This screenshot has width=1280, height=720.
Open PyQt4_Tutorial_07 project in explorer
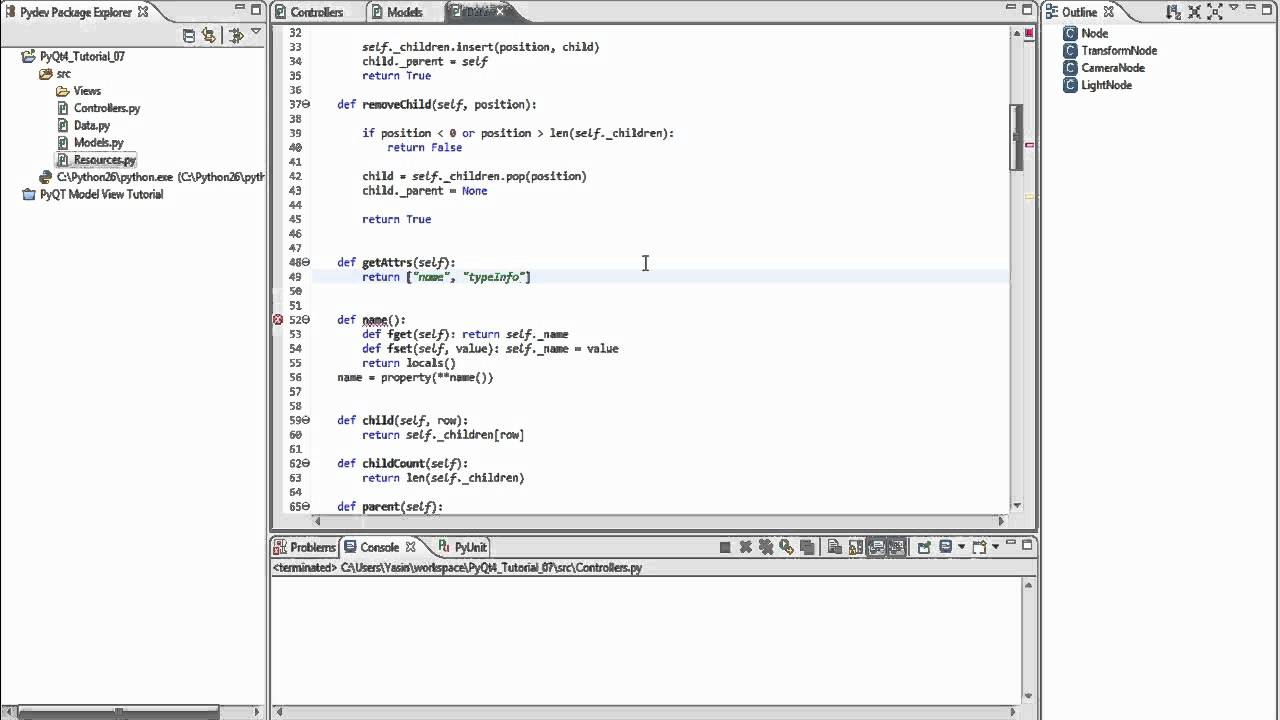tap(82, 56)
